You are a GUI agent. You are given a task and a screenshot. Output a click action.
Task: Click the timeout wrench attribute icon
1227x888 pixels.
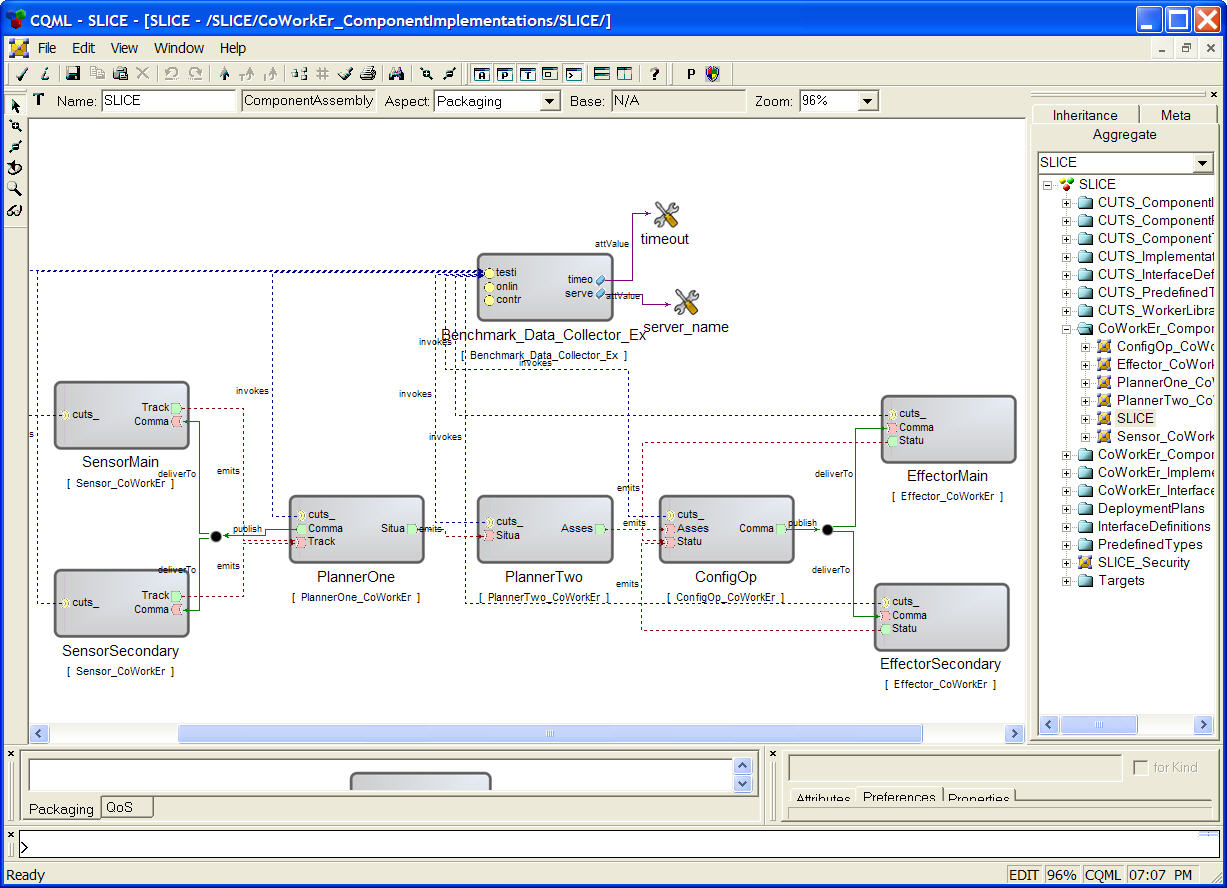(x=666, y=214)
